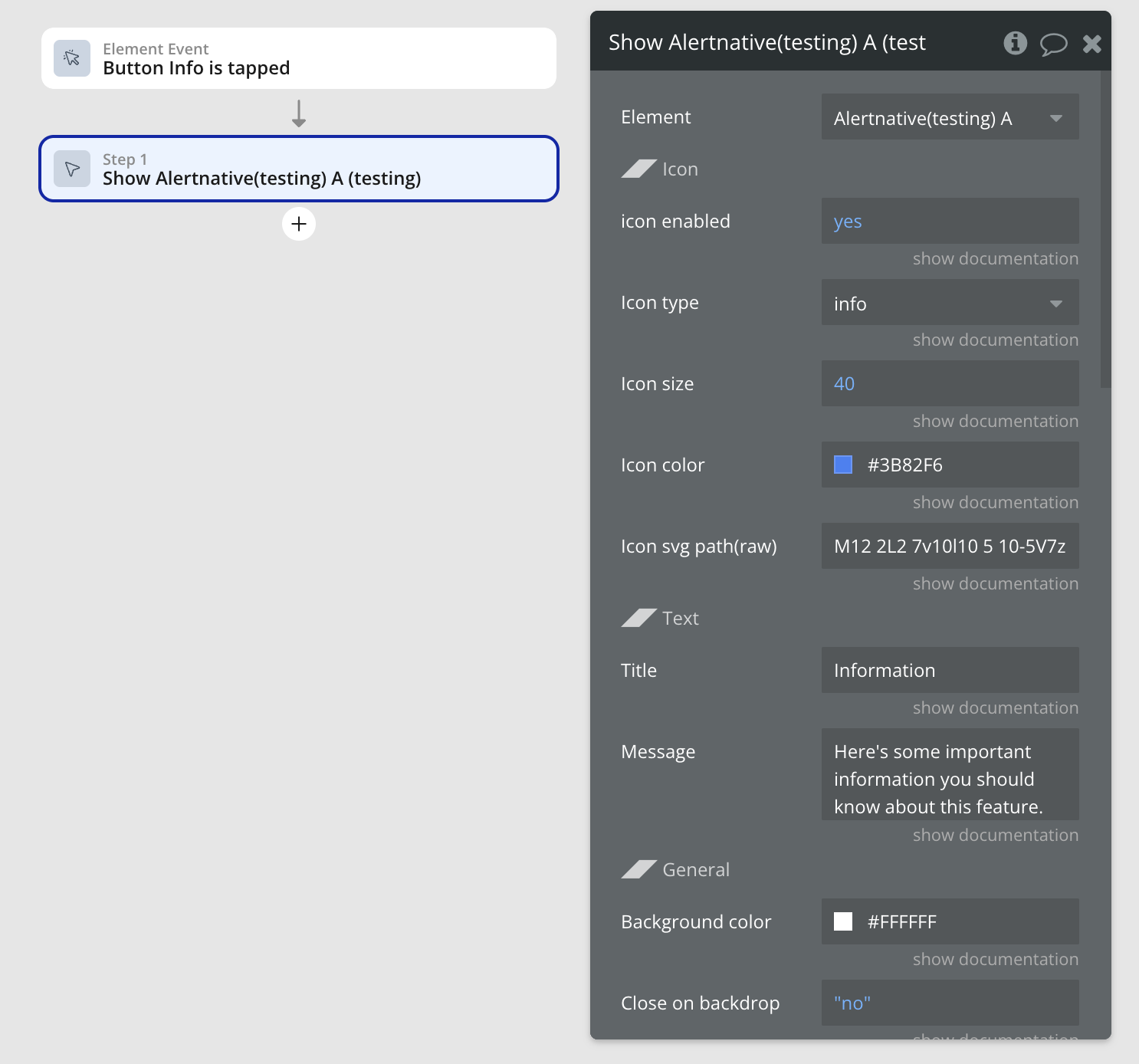Click the white Background color swatch
1139x1064 pixels.
(x=843, y=921)
